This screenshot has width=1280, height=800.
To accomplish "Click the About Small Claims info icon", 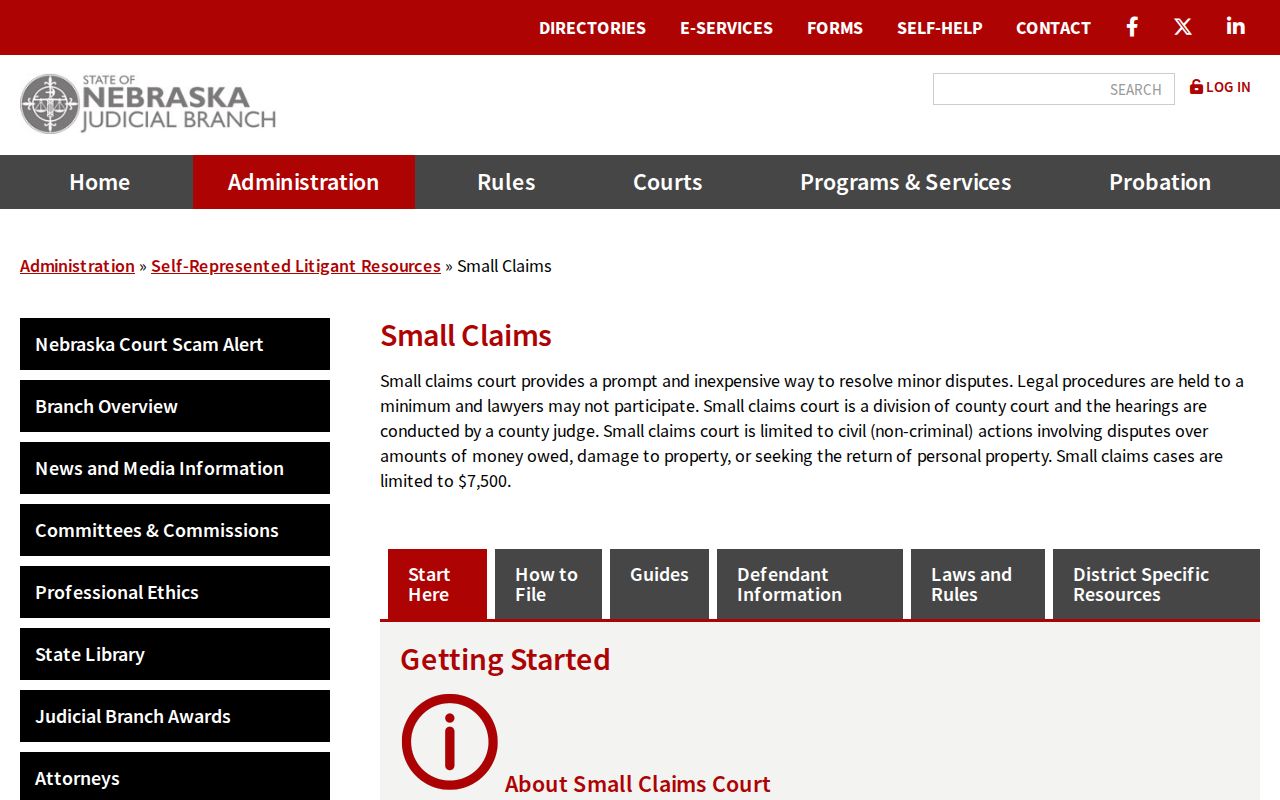I will 449,742.
